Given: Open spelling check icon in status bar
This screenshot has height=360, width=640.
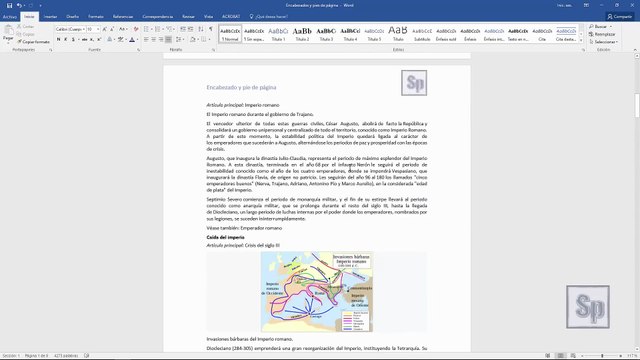Looking at the screenshot, I should (87, 356).
